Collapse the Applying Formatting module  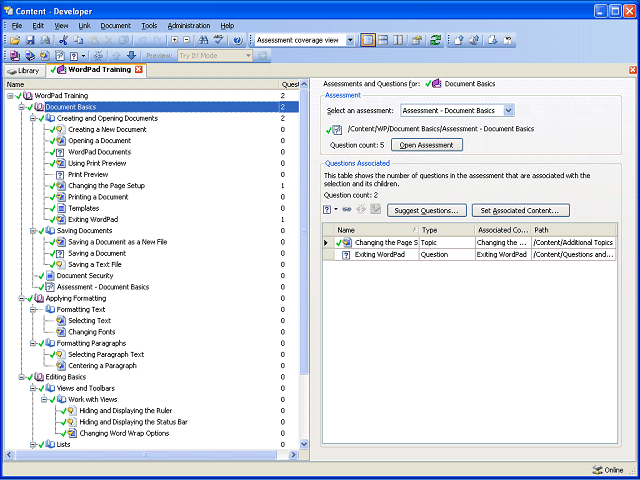click(21, 298)
